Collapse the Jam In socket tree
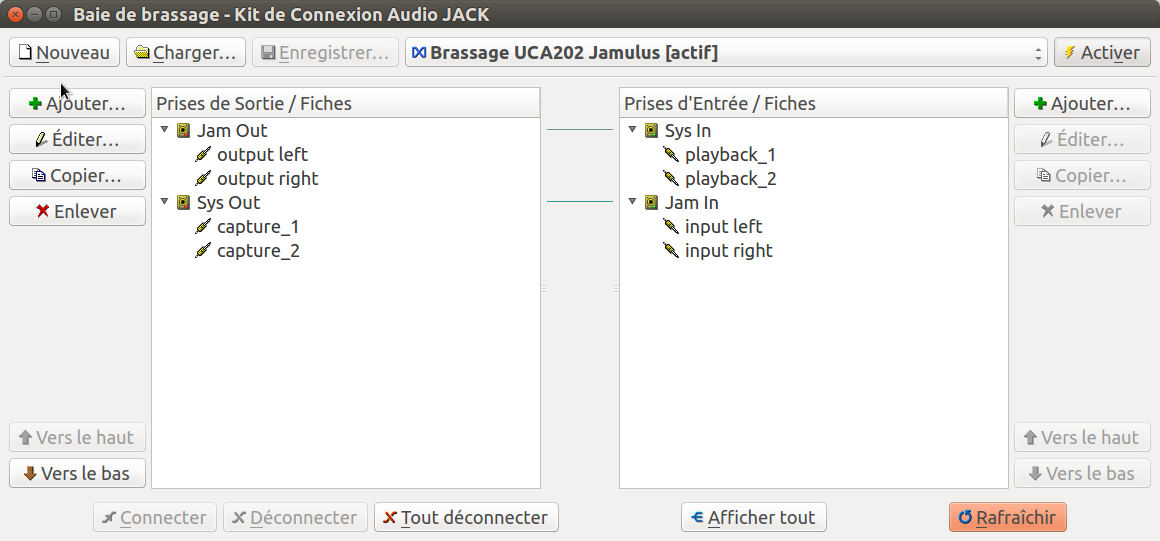 (633, 202)
